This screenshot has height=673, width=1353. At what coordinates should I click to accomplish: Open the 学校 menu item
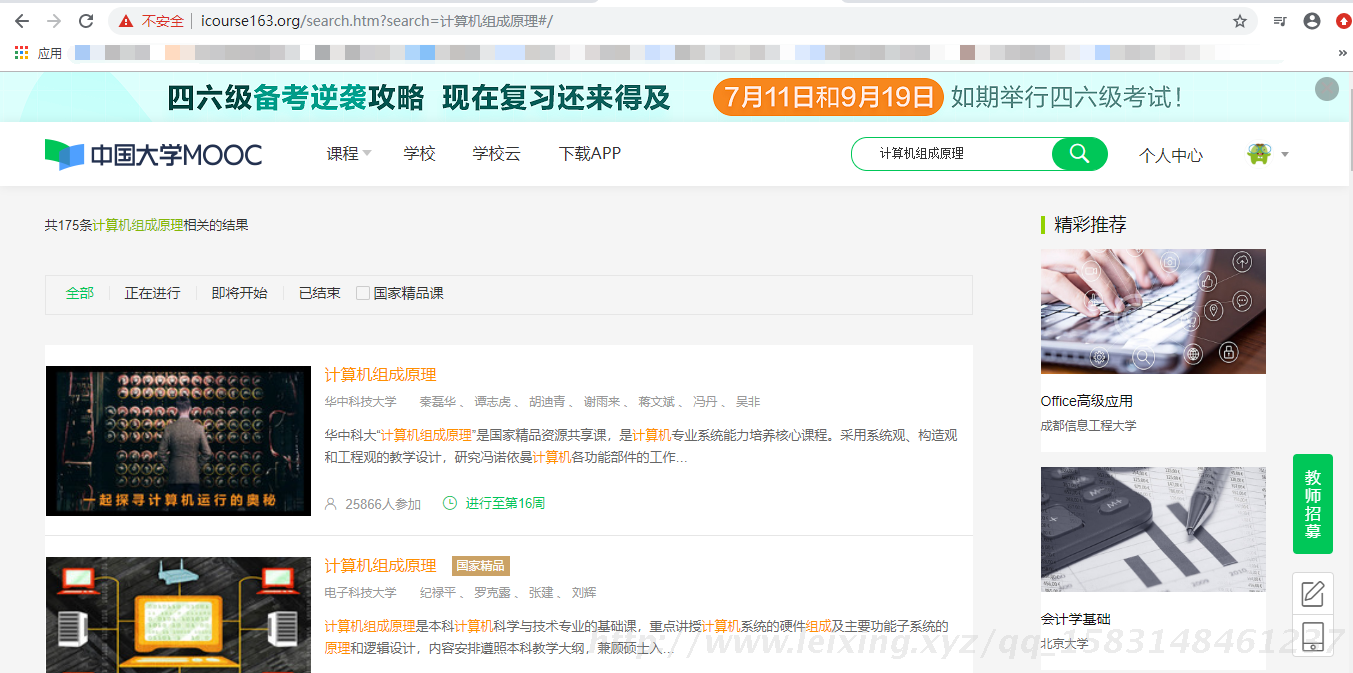(x=420, y=153)
